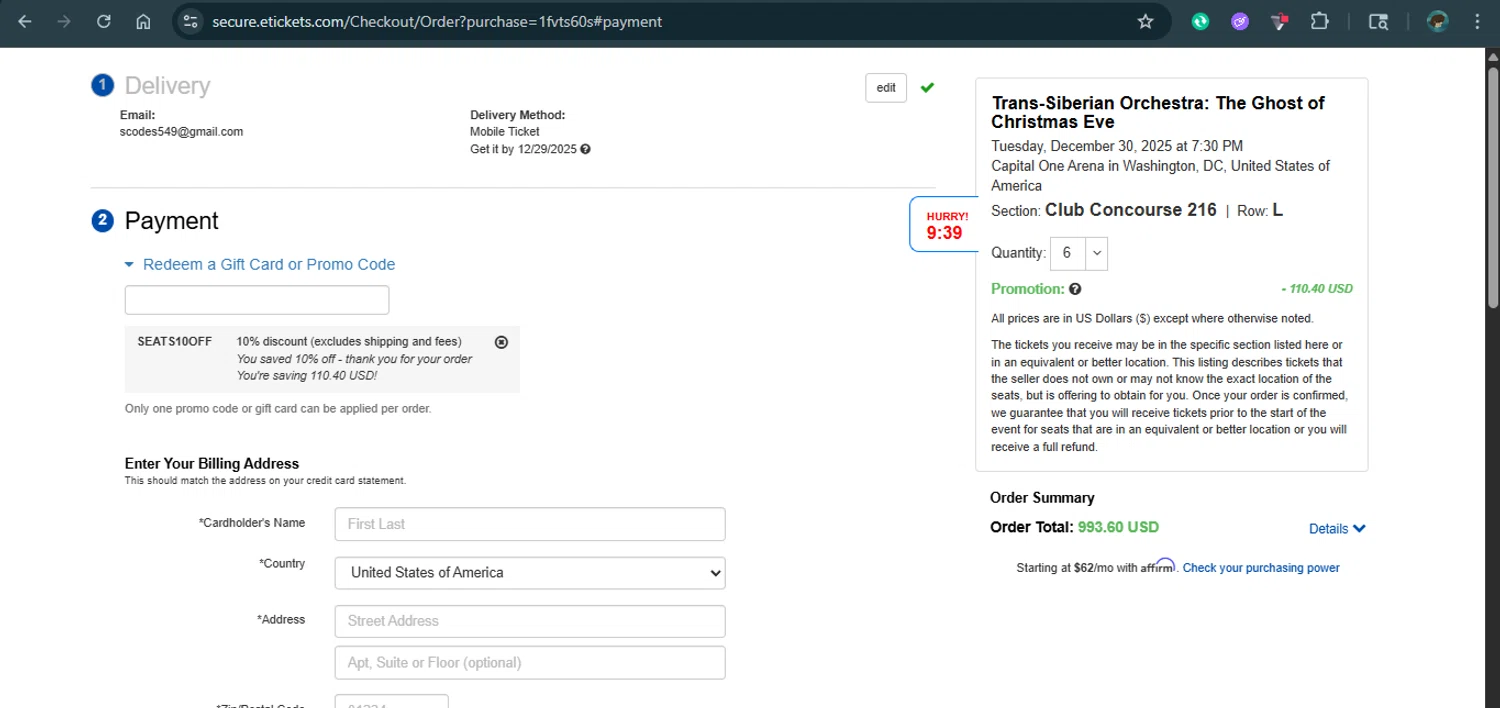This screenshot has width=1500, height=708.
Task: Click the delivery date help question icon
Action: pyautogui.click(x=585, y=149)
